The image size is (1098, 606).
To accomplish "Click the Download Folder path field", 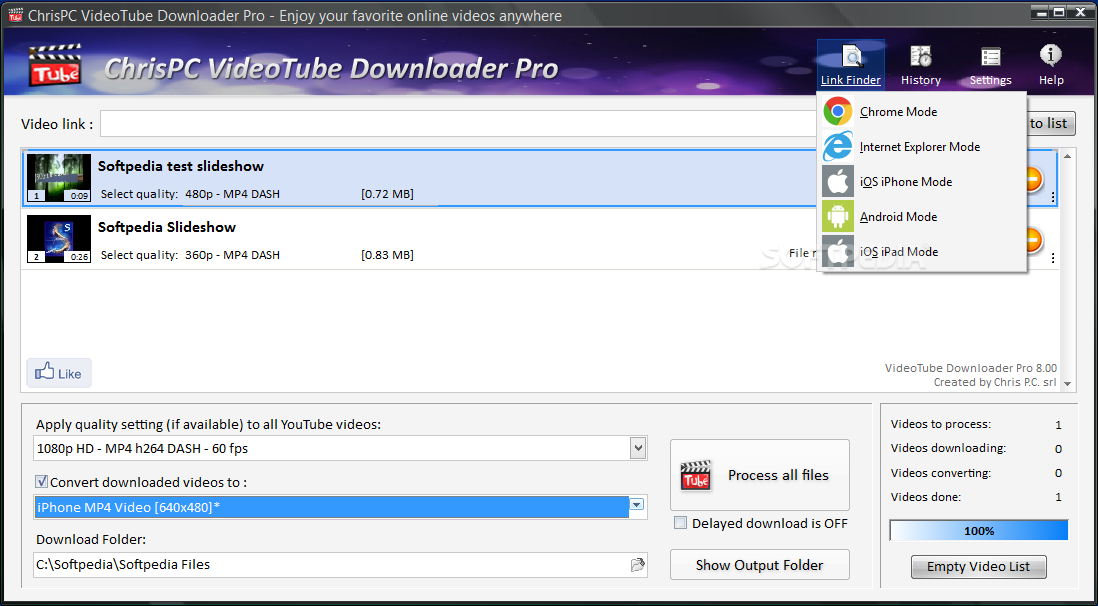I will point(332,565).
